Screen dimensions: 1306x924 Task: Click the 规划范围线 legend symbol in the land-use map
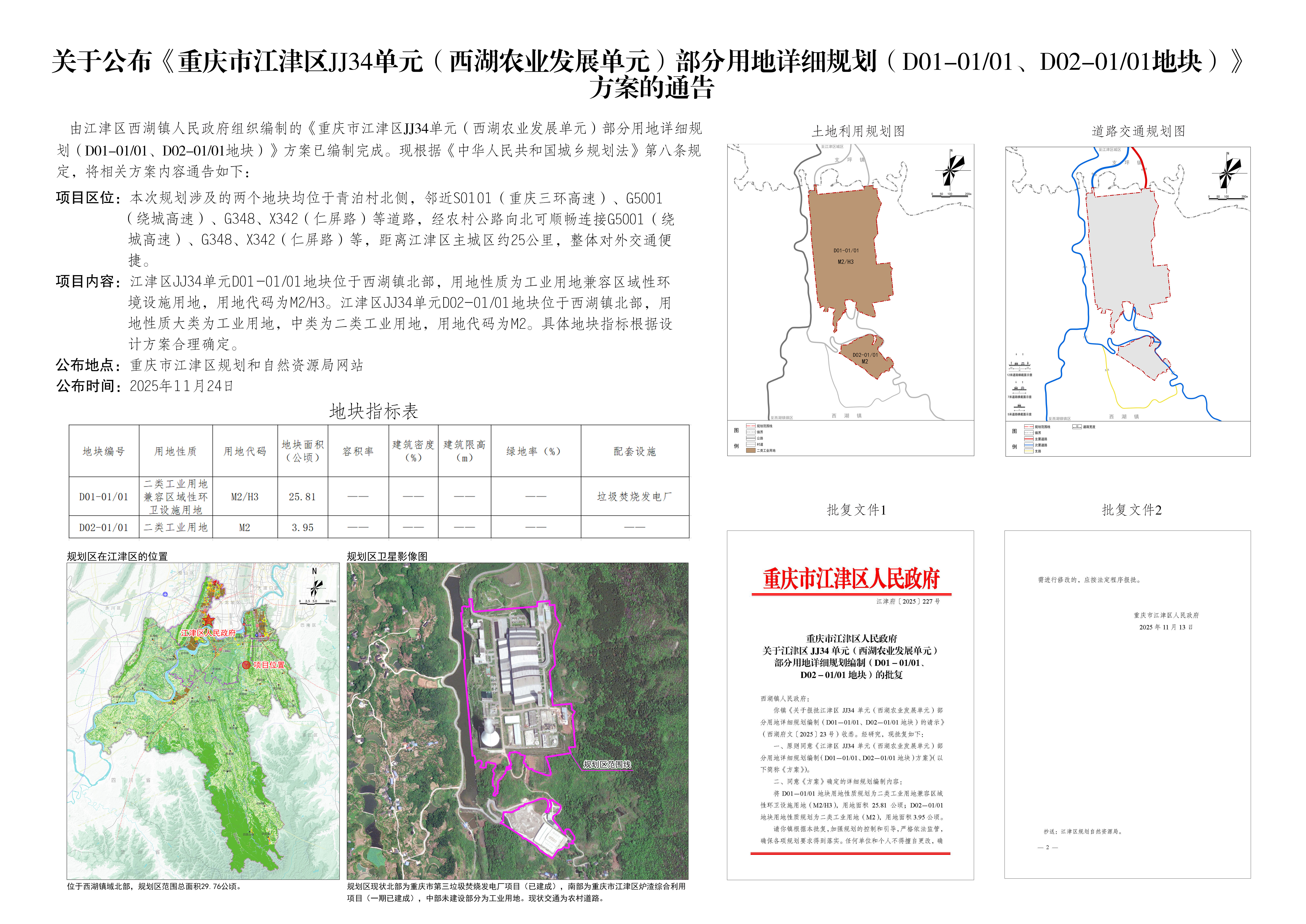751,426
